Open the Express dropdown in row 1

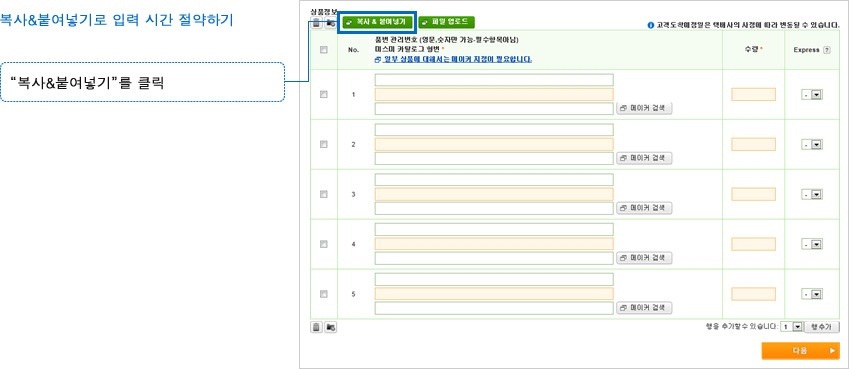tap(812, 95)
